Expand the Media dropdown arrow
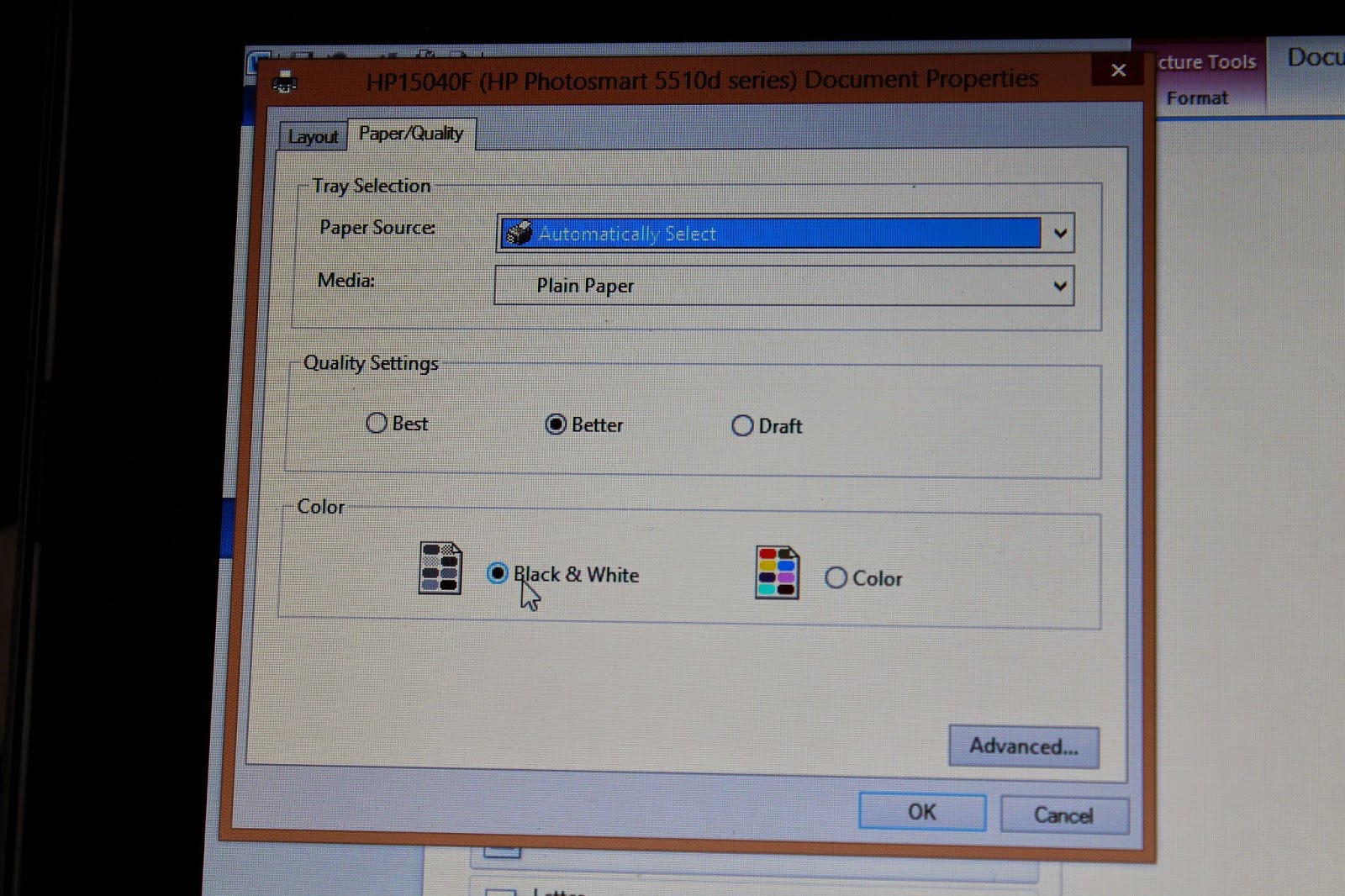The width and height of the screenshot is (1345, 896). coord(1060,287)
